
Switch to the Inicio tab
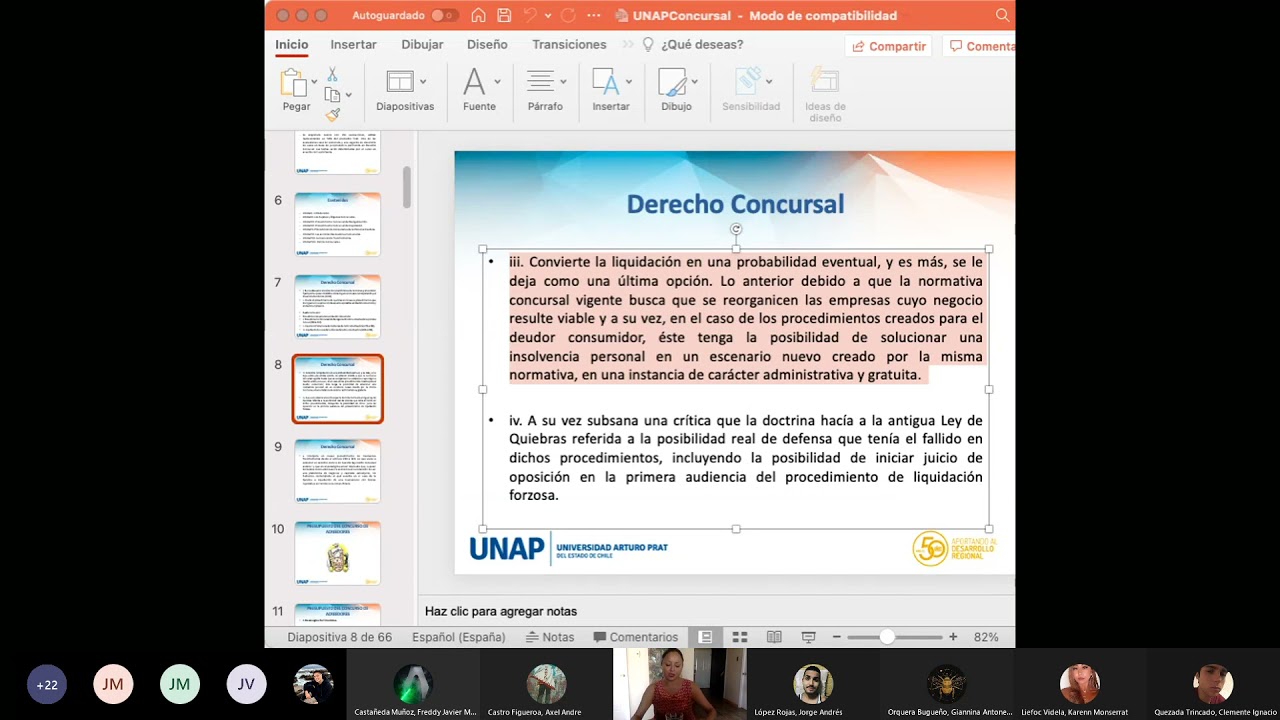point(292,45)
